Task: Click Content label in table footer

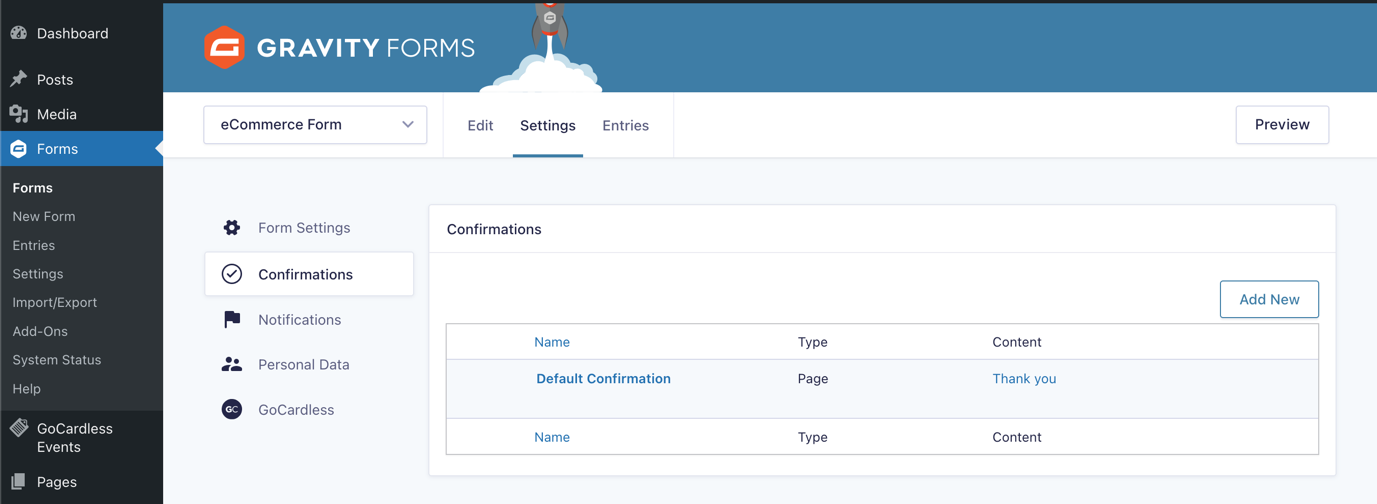Action: click(x=1017, y=437)
